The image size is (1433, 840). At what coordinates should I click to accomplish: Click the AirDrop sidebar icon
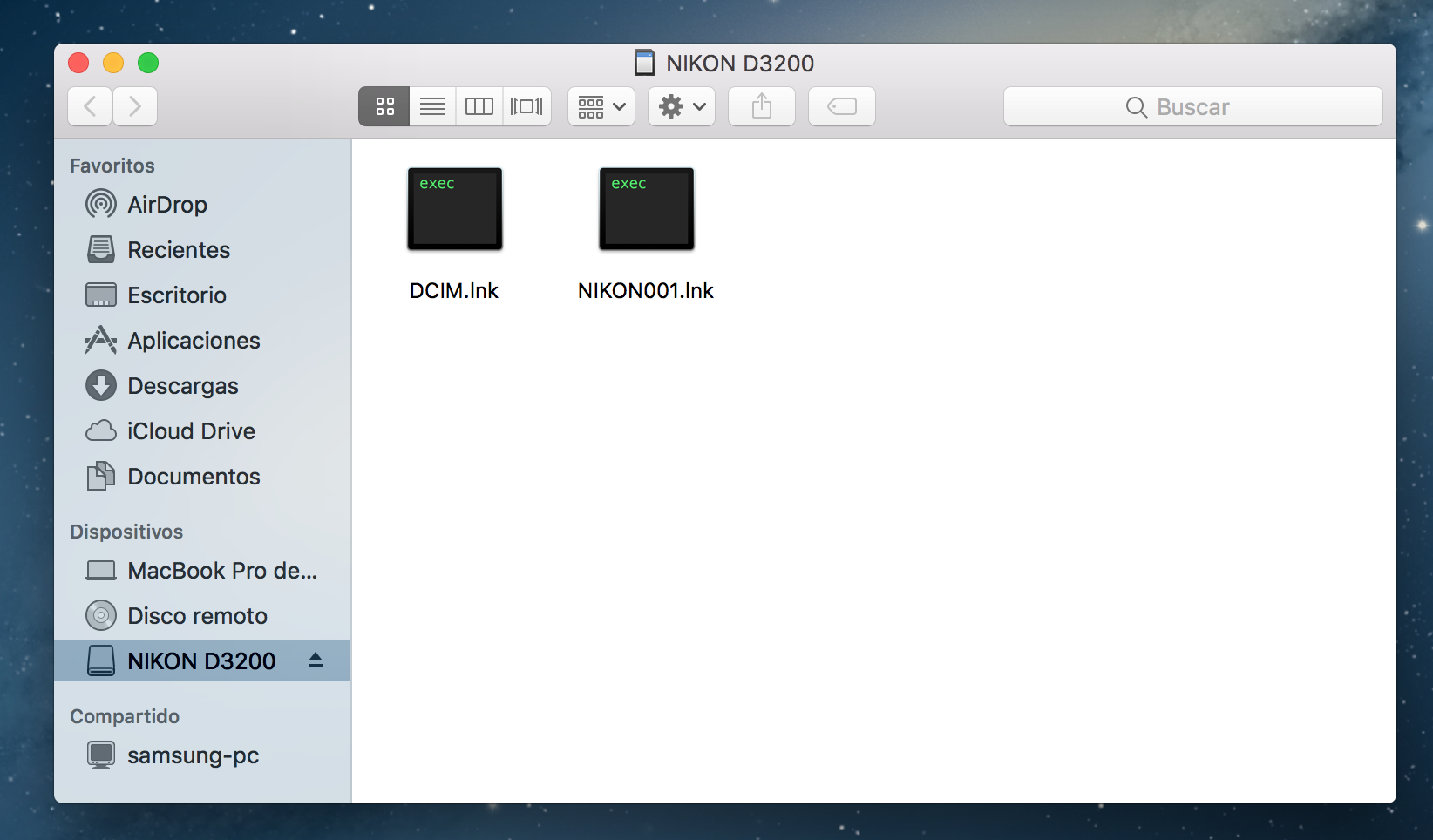pyautogui.click(x=101, y=205)
